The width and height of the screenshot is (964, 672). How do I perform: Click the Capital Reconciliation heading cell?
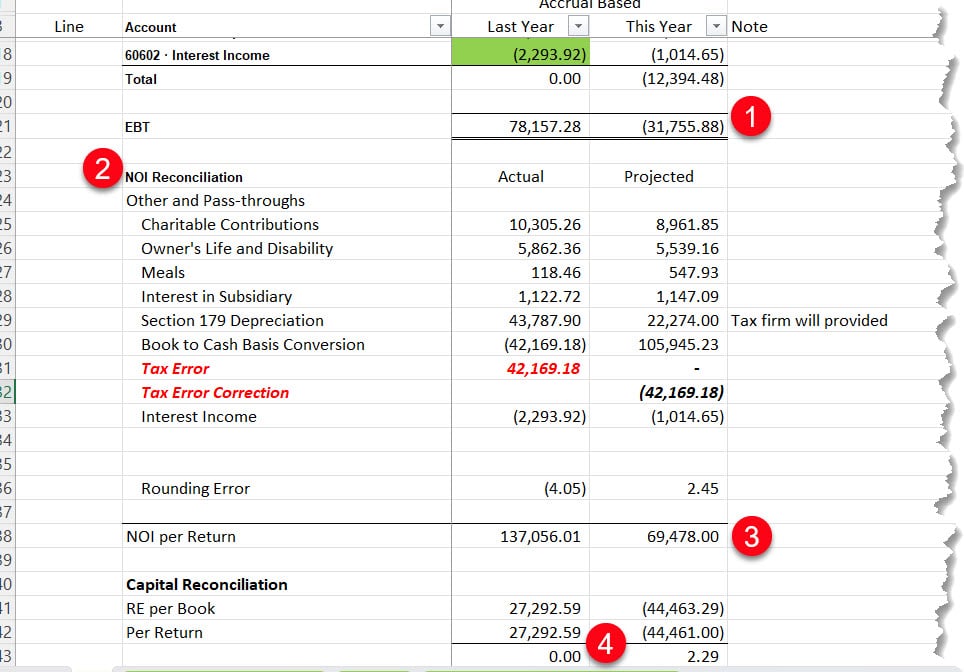(286, 584)
